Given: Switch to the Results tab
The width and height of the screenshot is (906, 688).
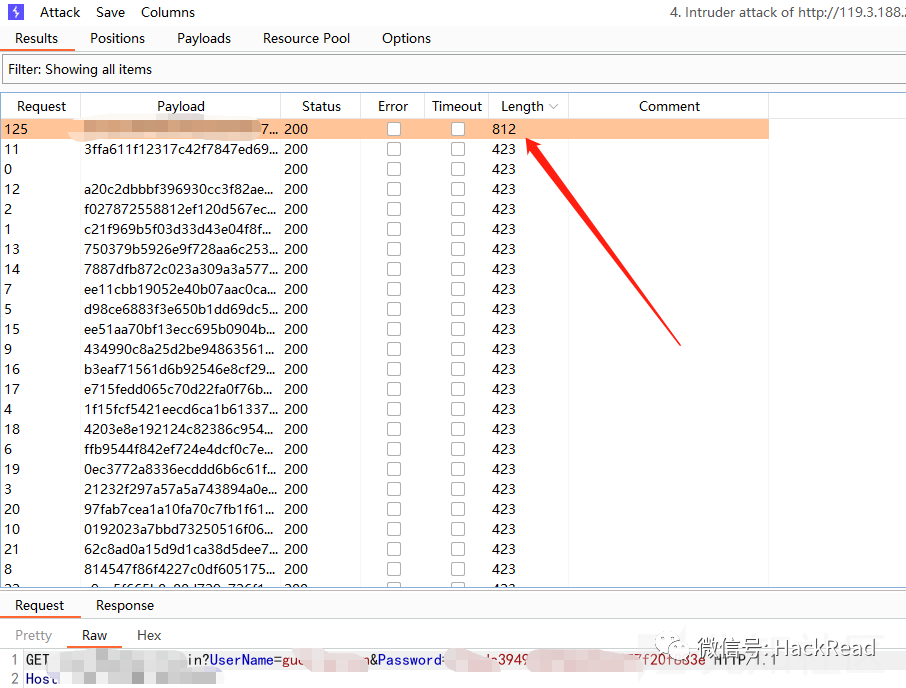Looking at the screenshot, I should click(36, 38).
